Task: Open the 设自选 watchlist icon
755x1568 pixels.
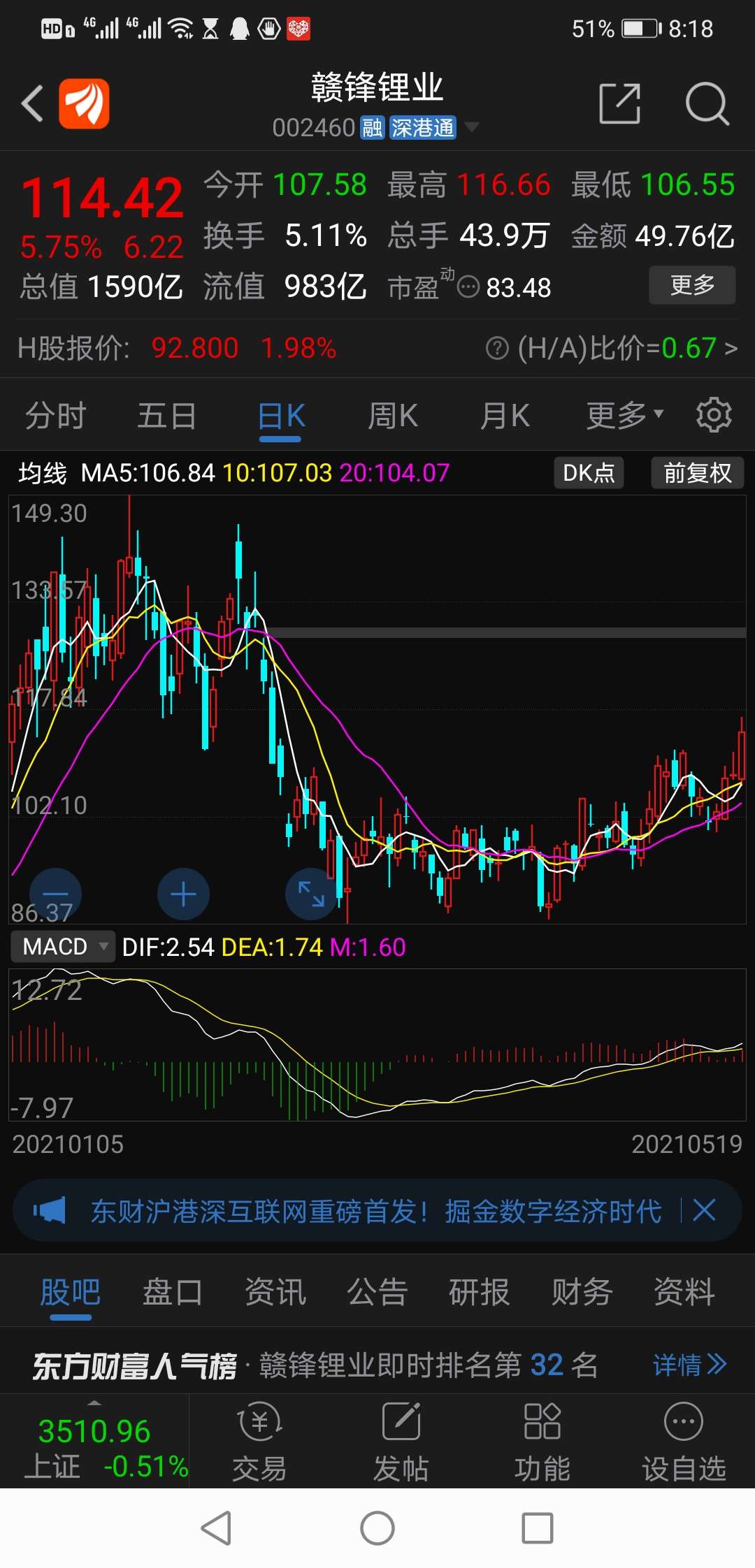Action: 684,1442
